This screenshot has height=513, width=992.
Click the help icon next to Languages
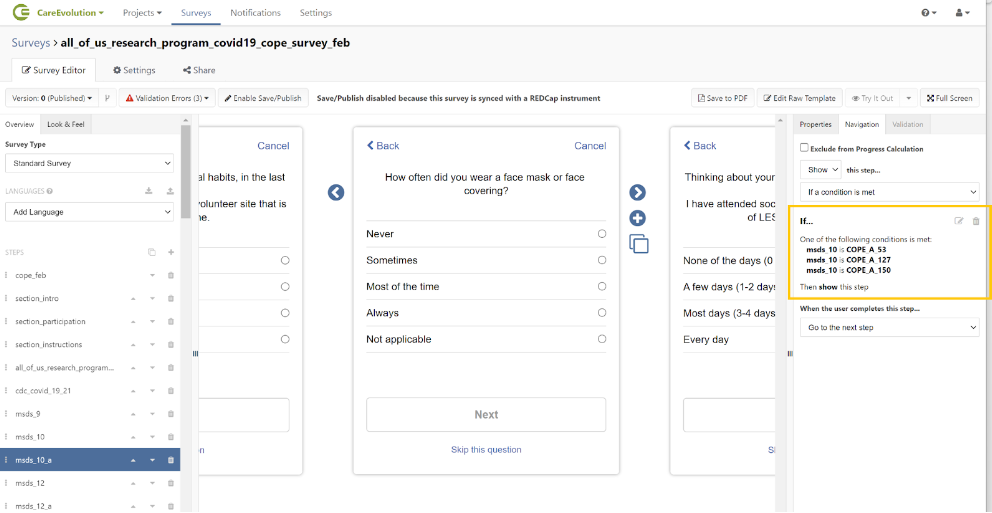point(50,191)
